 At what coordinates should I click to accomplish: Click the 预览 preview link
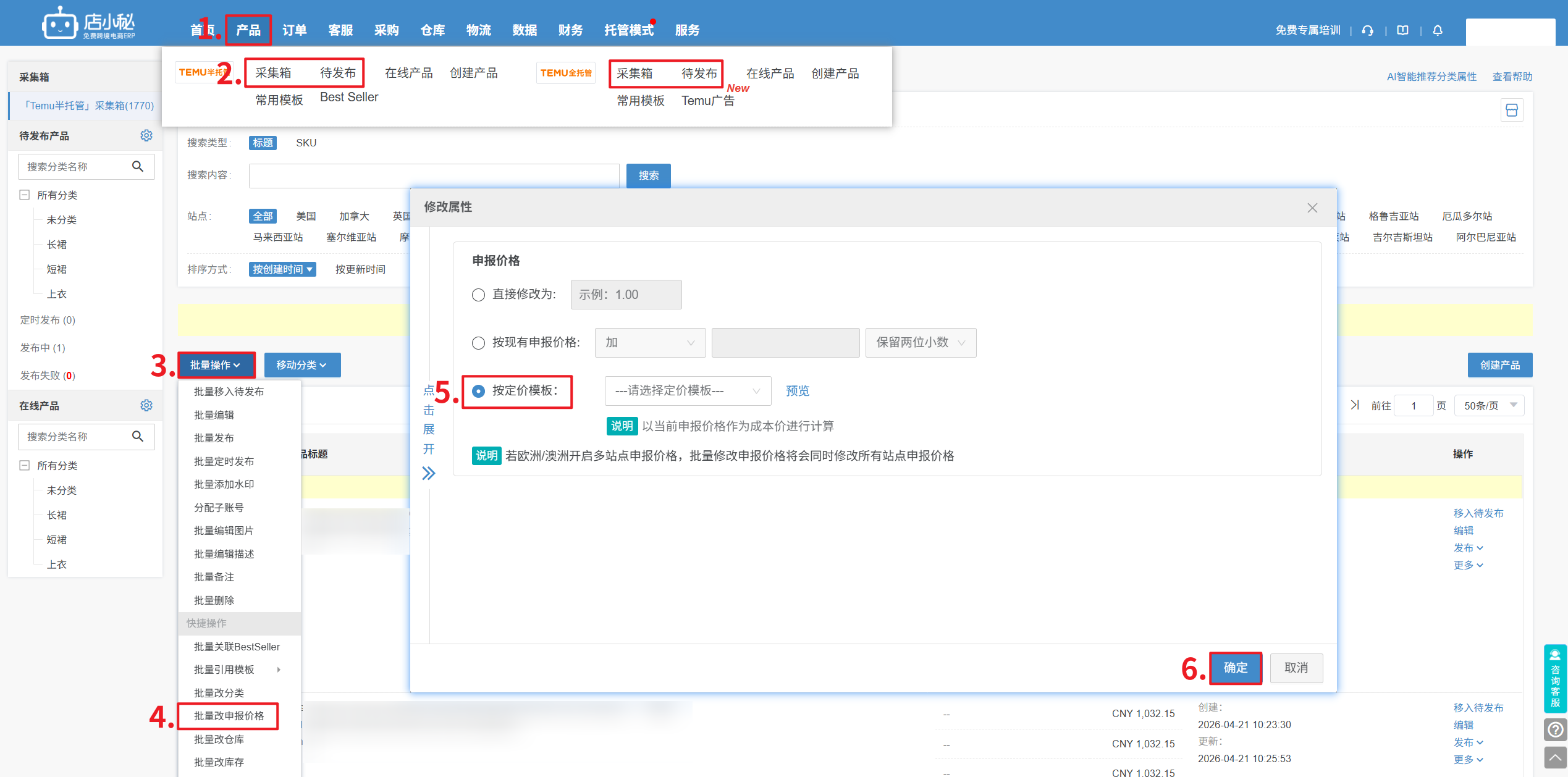coord(797,391)
